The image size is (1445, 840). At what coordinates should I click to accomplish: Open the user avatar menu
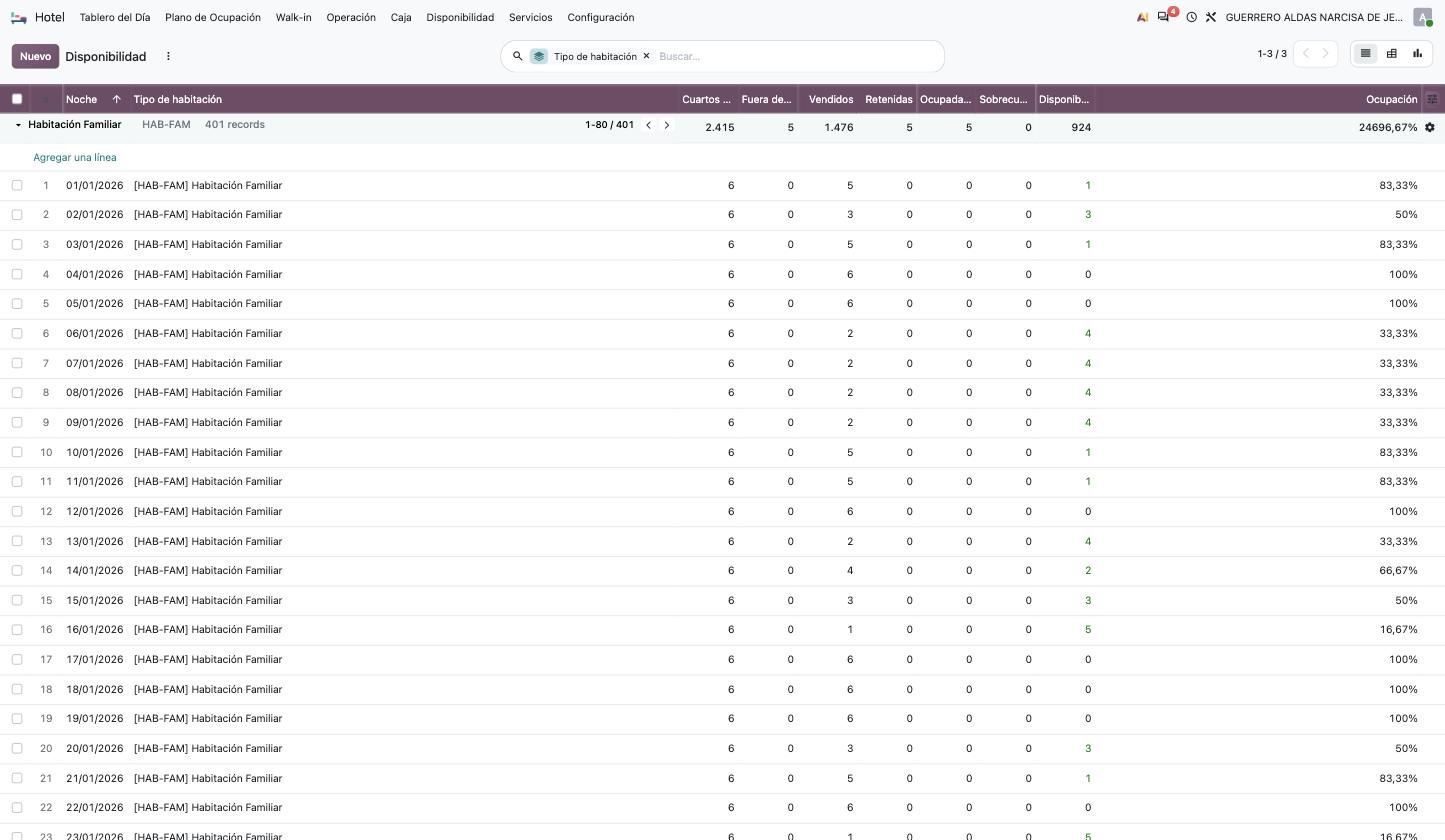1422,17
